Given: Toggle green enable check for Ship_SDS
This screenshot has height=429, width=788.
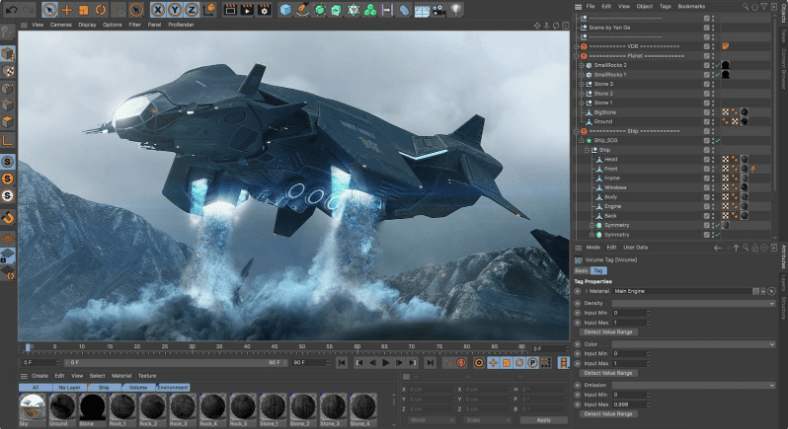Looking at the screenshot, I should point(718,141).
